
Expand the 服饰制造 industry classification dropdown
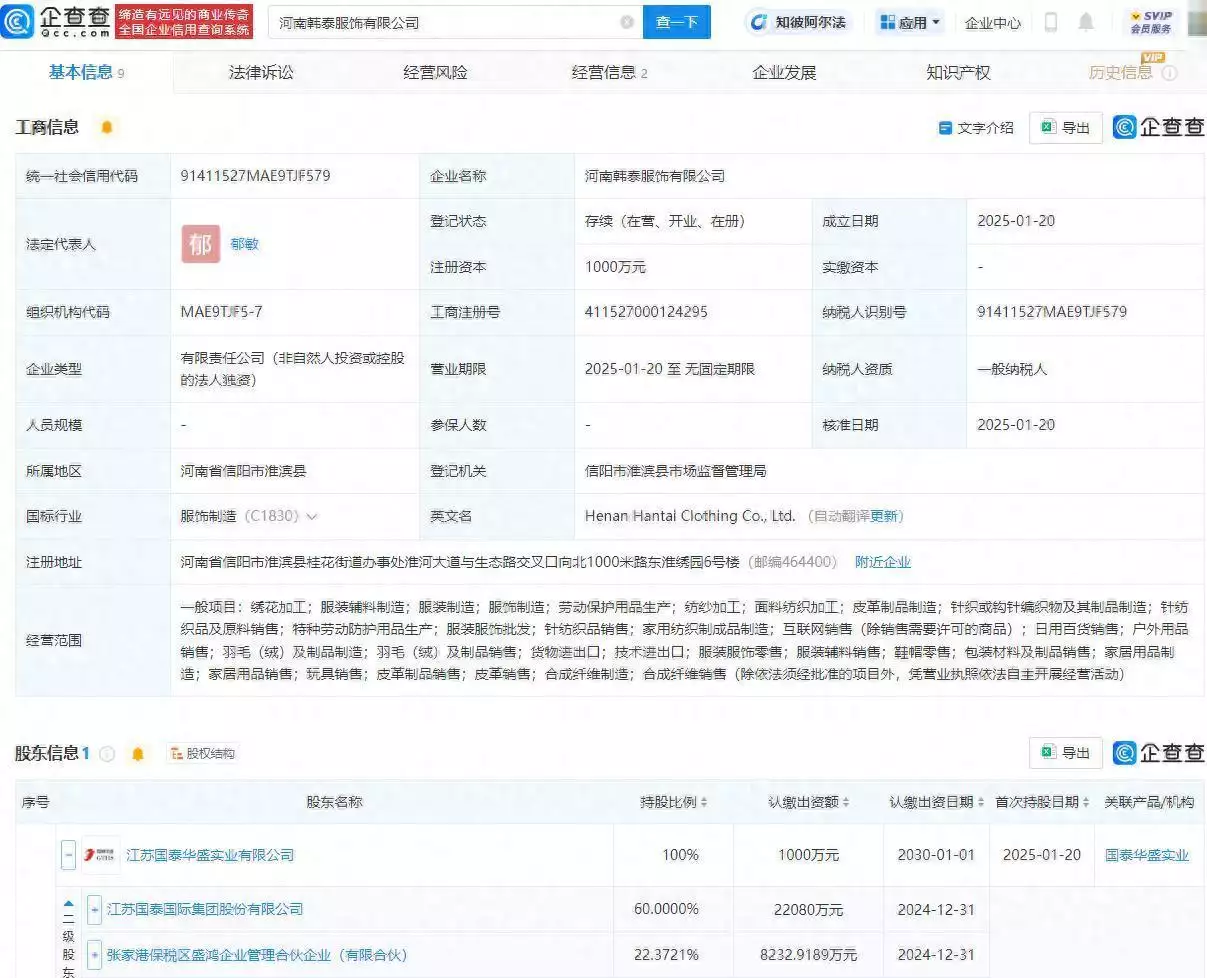point(312,517)
